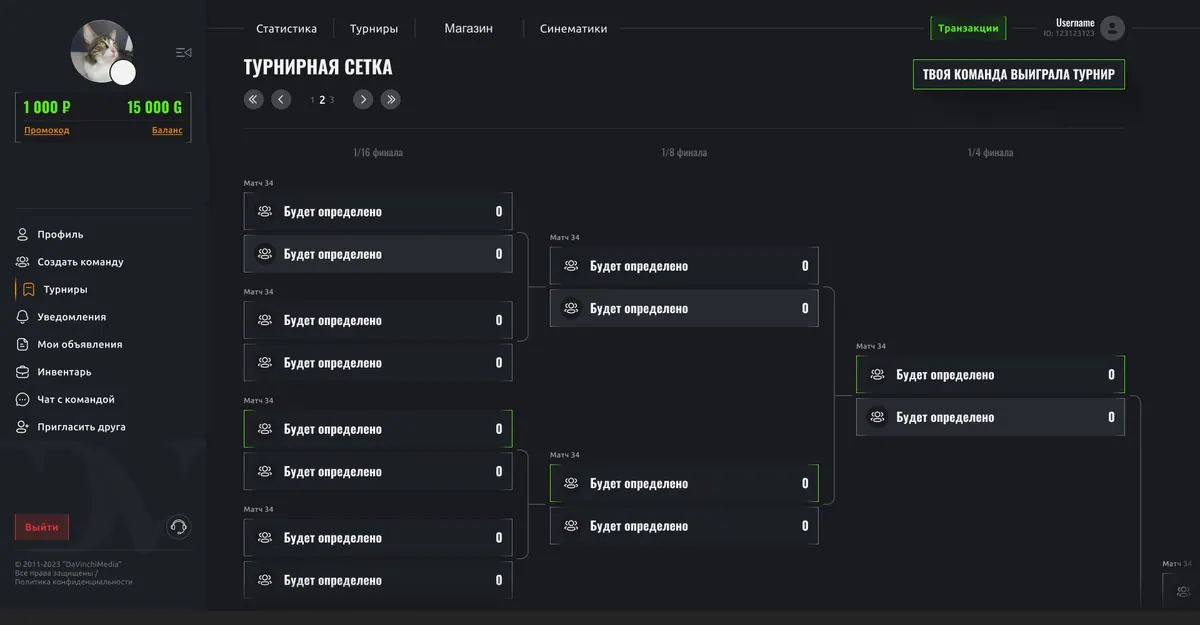The image size is (1200, 625).
Task: Click the 1/8 финала column heading
Action: point(684,153)
